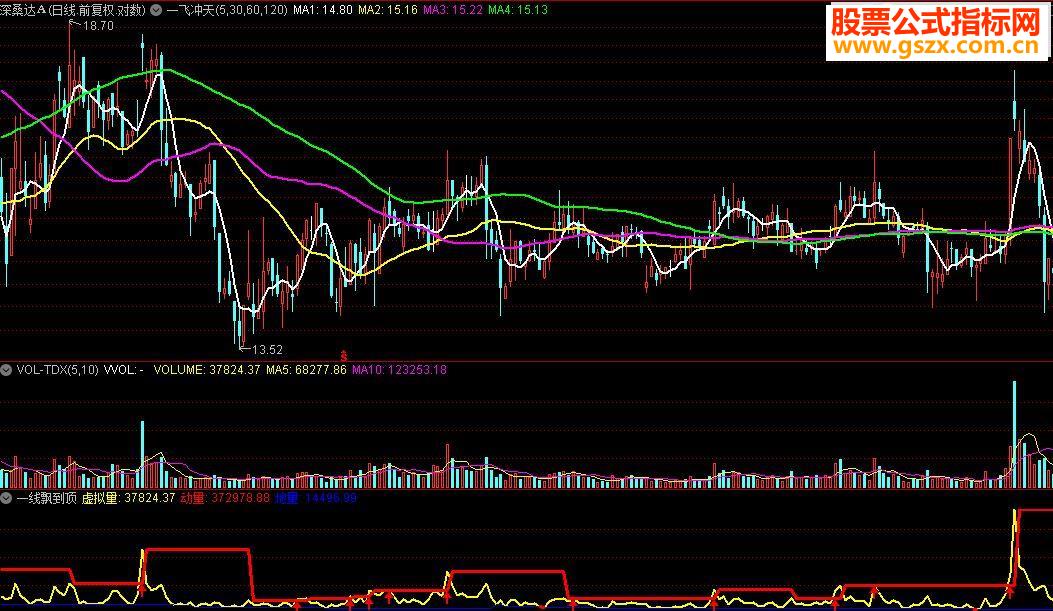Select the 虚拟量: 37824.37 readout
Image resolution: width=1053 pixels, height=611 pixels.
(128, 498)
